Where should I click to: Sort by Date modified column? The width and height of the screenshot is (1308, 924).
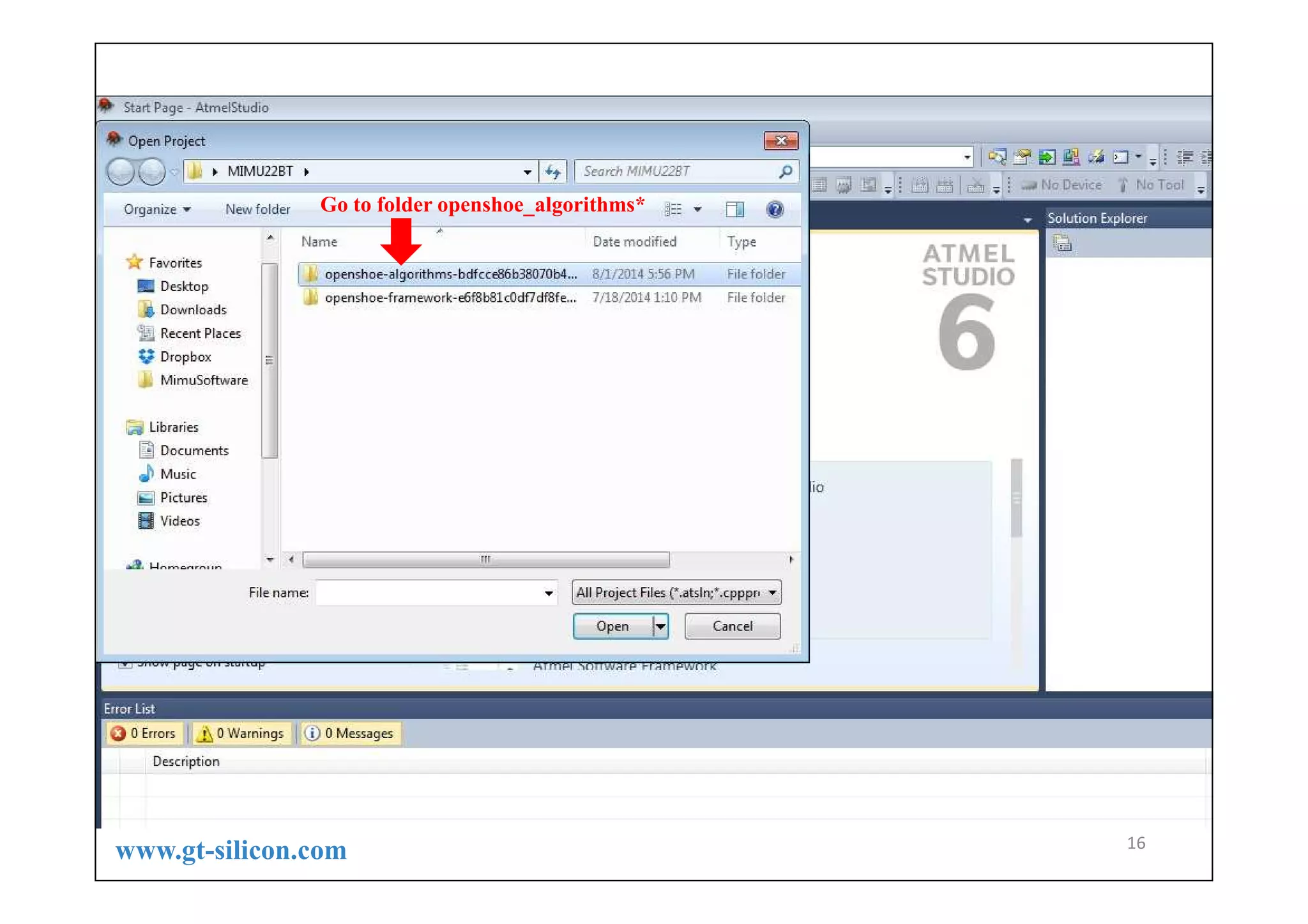[634, 242]
